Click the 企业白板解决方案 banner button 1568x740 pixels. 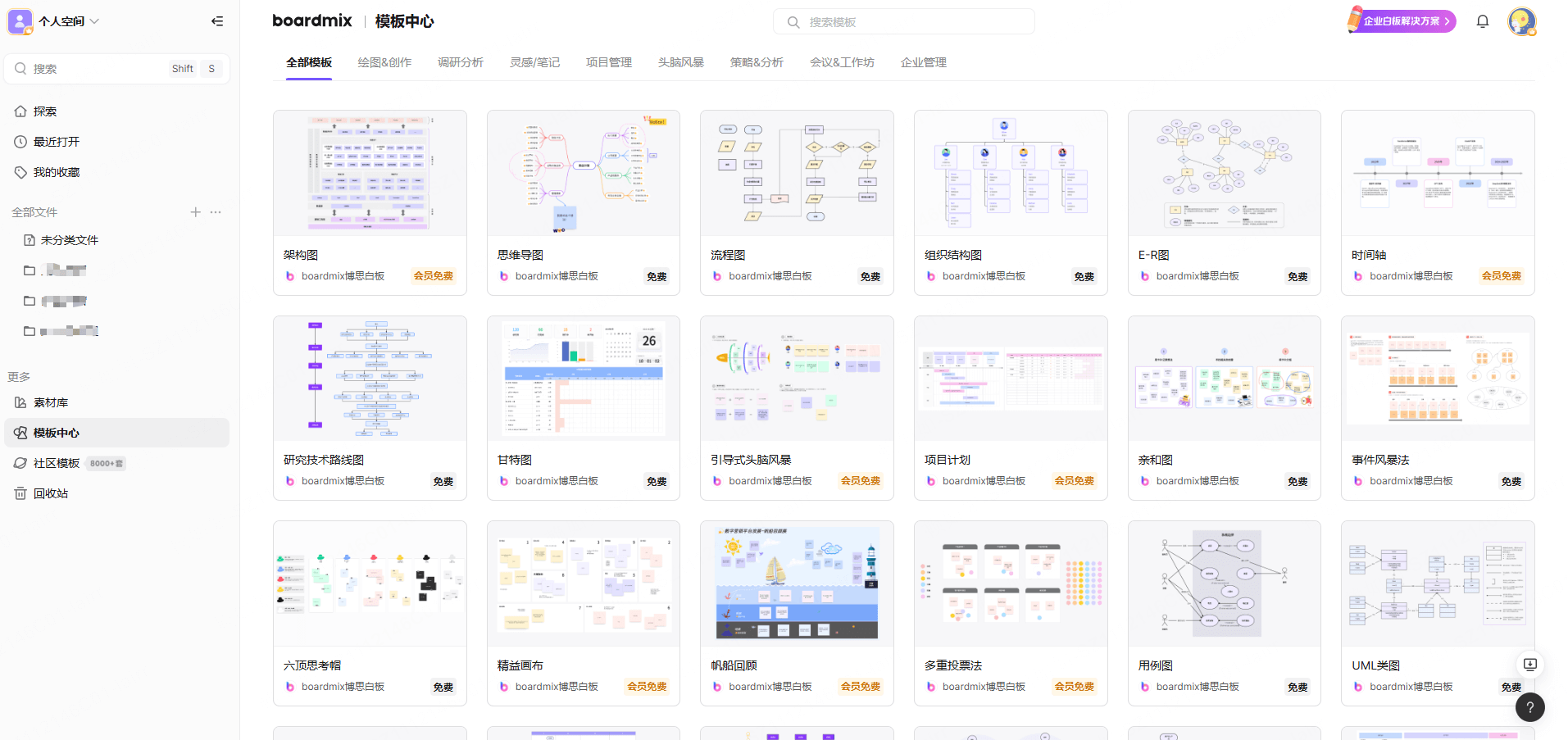tap(1402, 21)
